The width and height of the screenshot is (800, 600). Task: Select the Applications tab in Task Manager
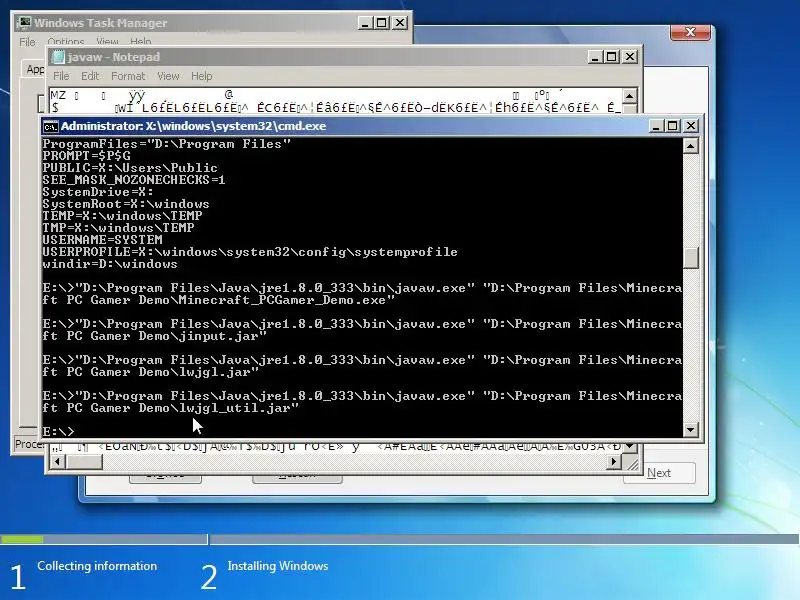[34, 69]
